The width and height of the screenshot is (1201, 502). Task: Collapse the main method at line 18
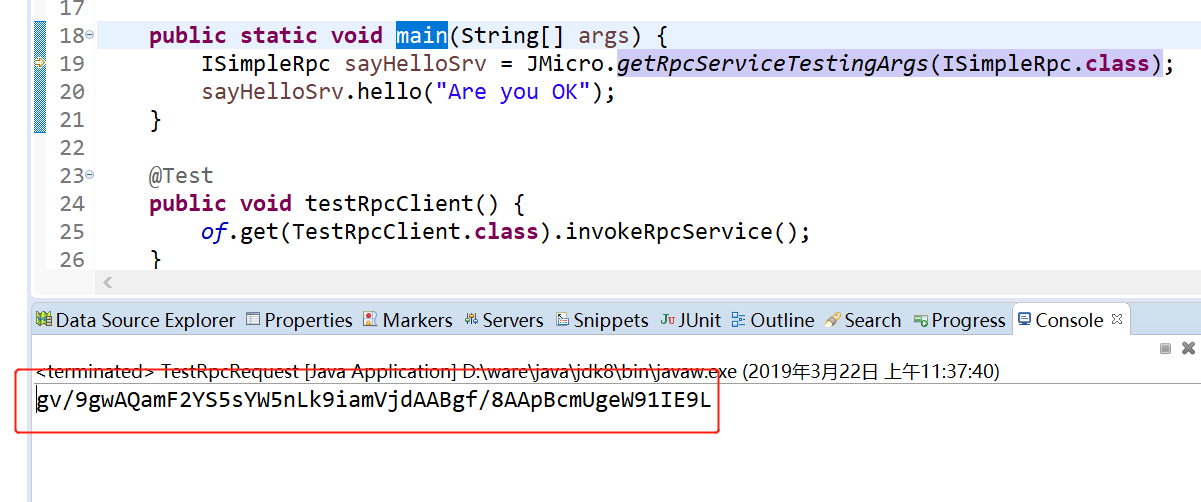90,35
